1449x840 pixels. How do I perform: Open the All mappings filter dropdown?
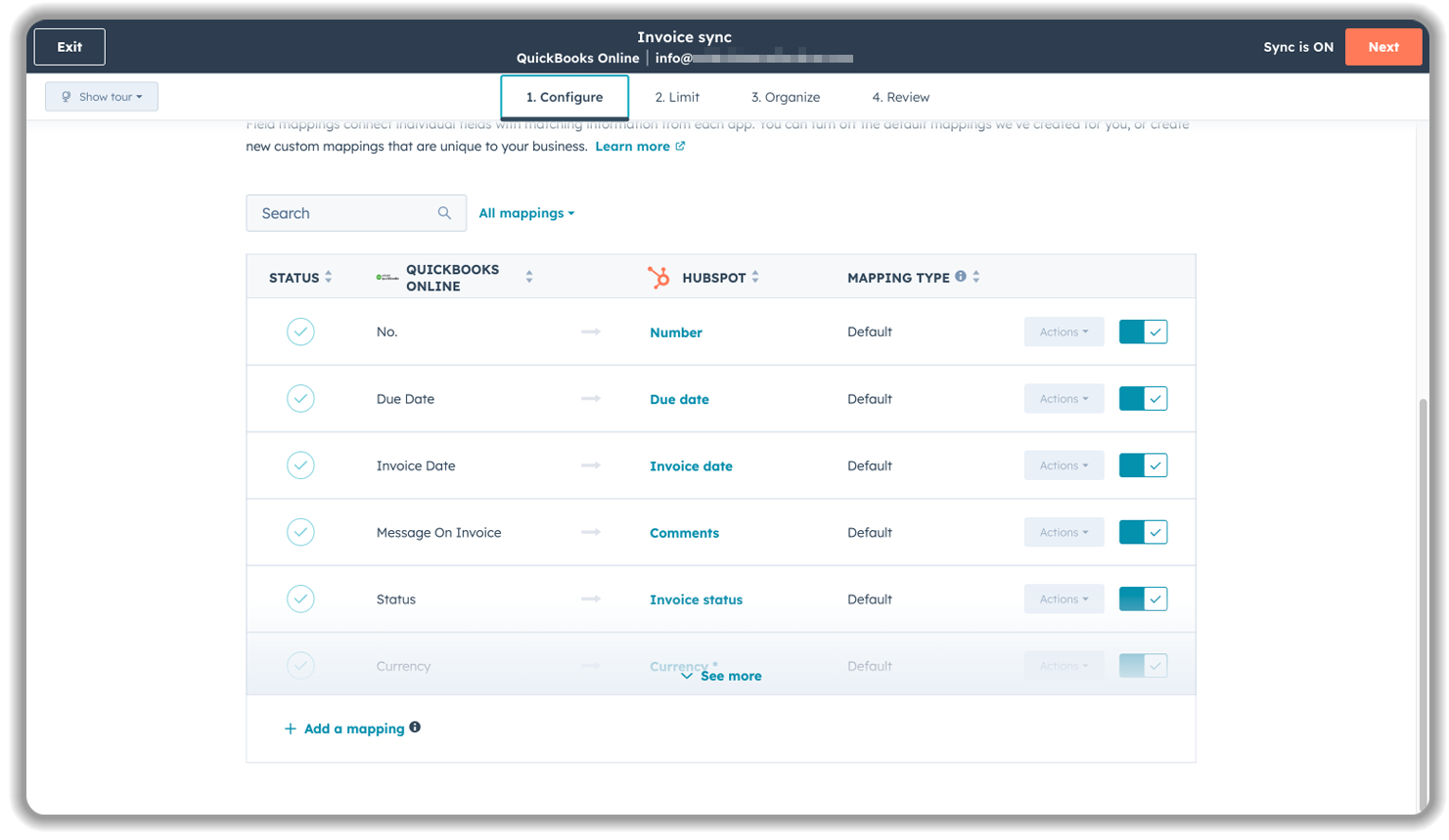[526, 213]
